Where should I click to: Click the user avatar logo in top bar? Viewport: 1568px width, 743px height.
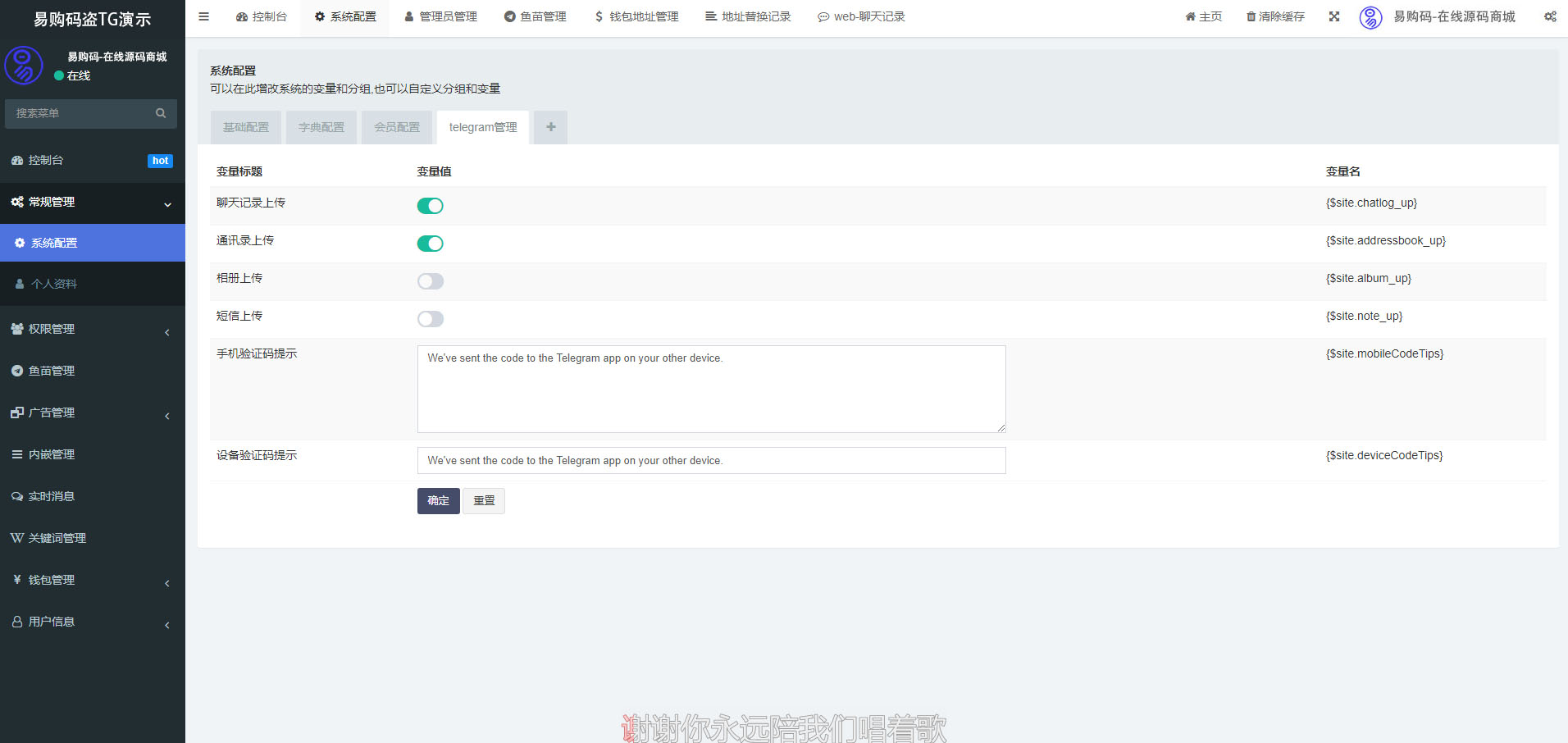click(1370, 17)
